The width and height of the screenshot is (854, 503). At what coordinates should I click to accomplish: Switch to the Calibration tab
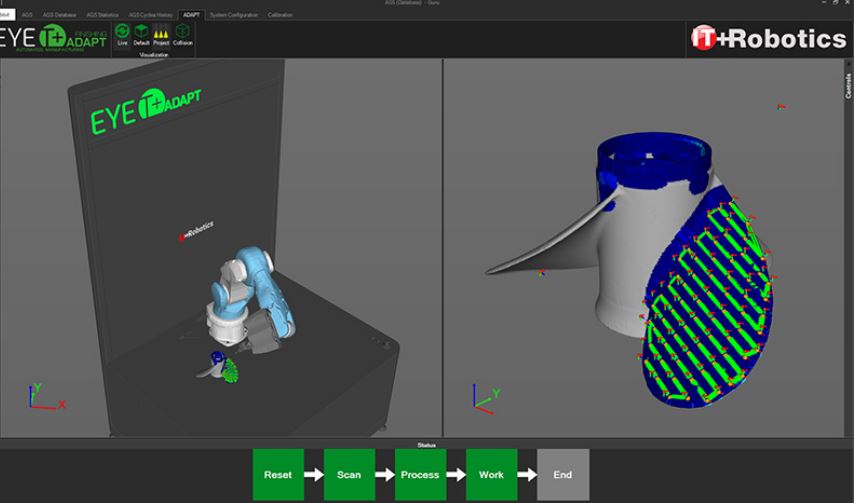click(280, 15)
